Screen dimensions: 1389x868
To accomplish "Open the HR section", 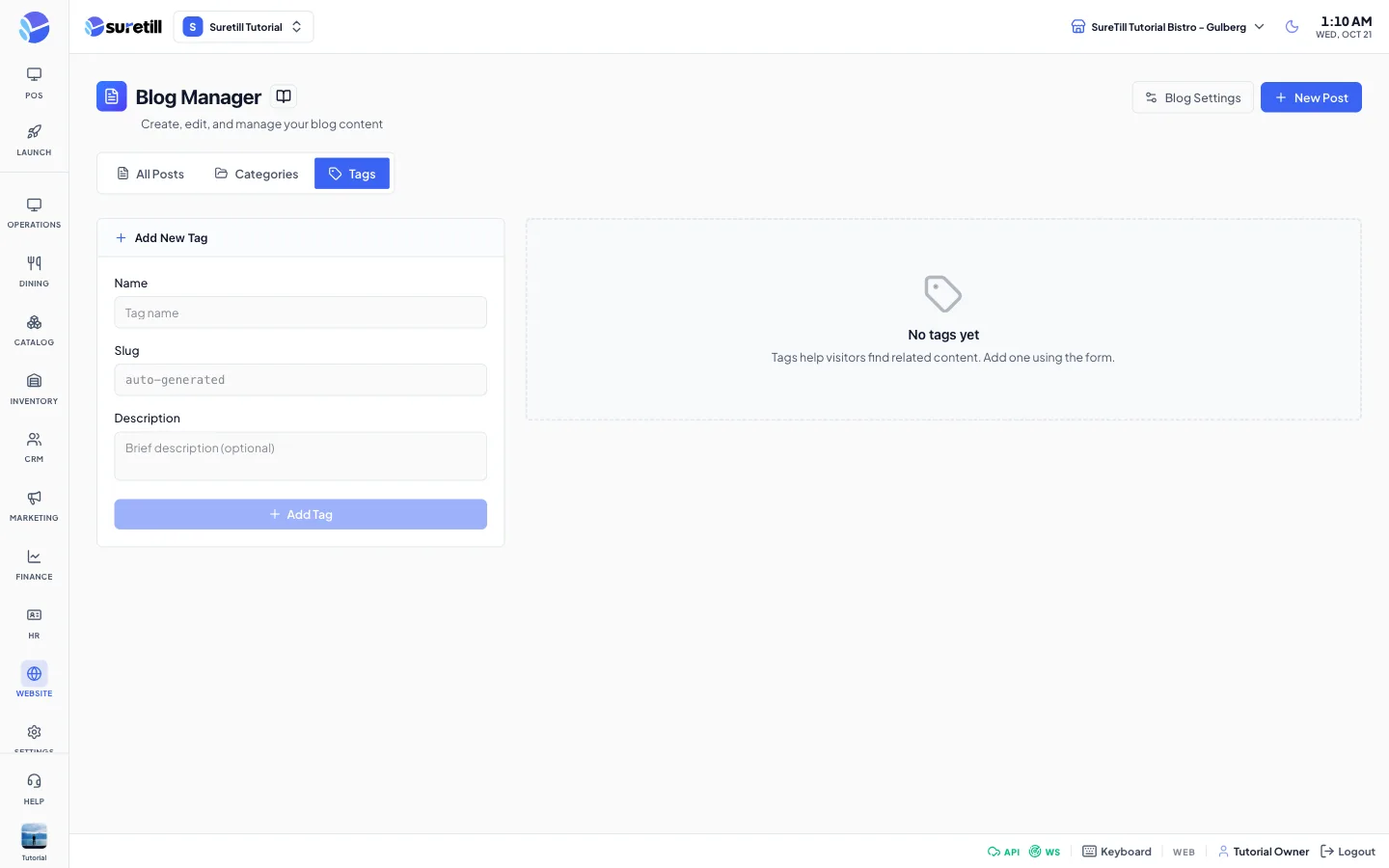I will coord(34,624).
